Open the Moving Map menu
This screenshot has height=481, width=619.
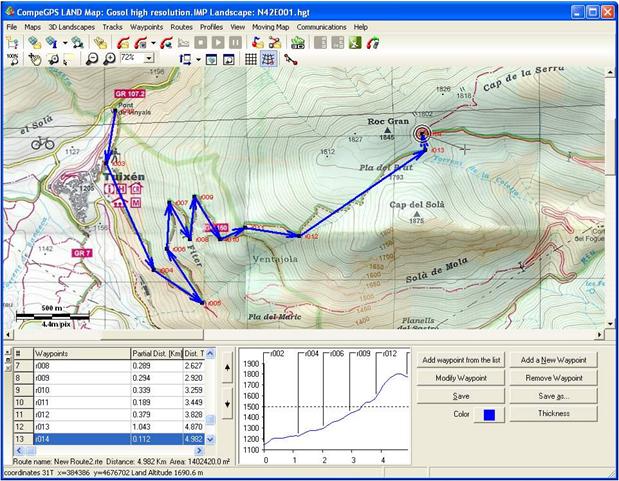270,27
